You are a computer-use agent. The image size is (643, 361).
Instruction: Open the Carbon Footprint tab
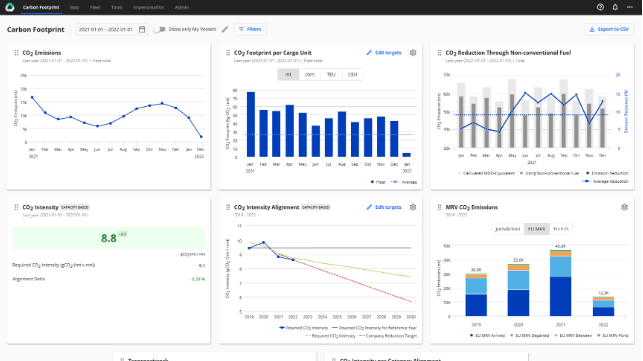click(41, 7)
